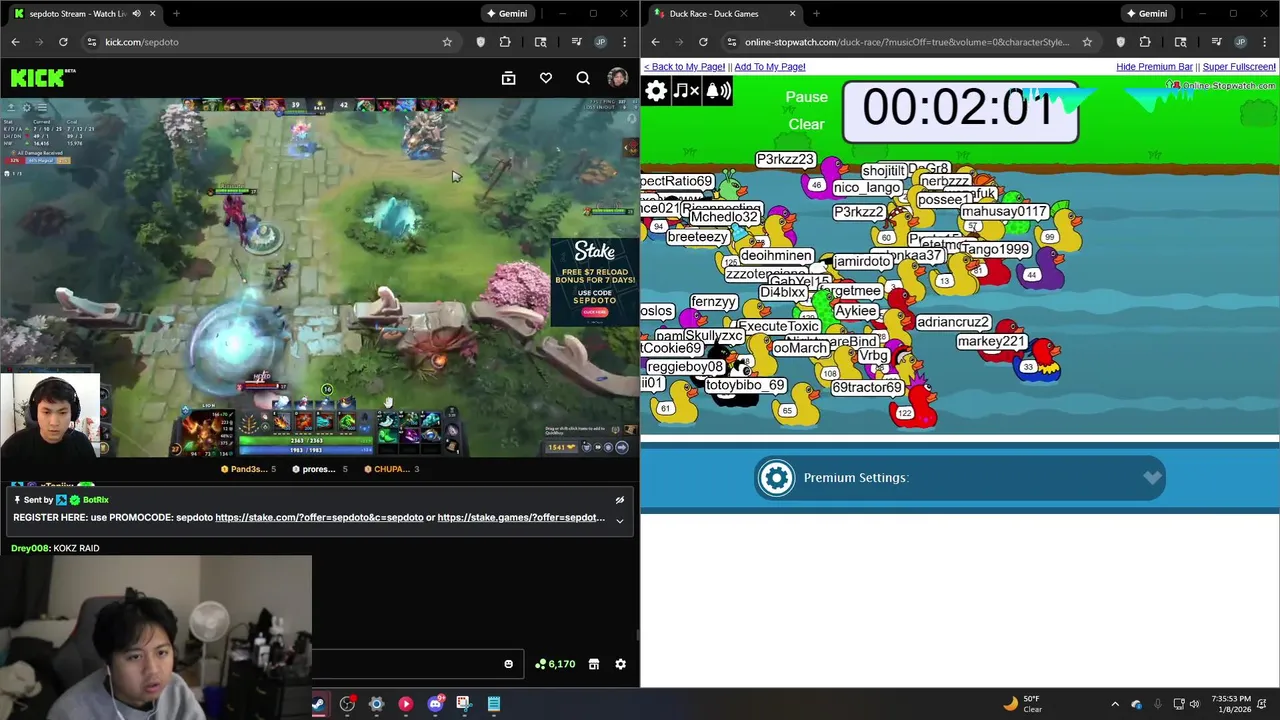Bookmark Duck Race page with star
The image size is (1280, 720).
click(1087, 42)
